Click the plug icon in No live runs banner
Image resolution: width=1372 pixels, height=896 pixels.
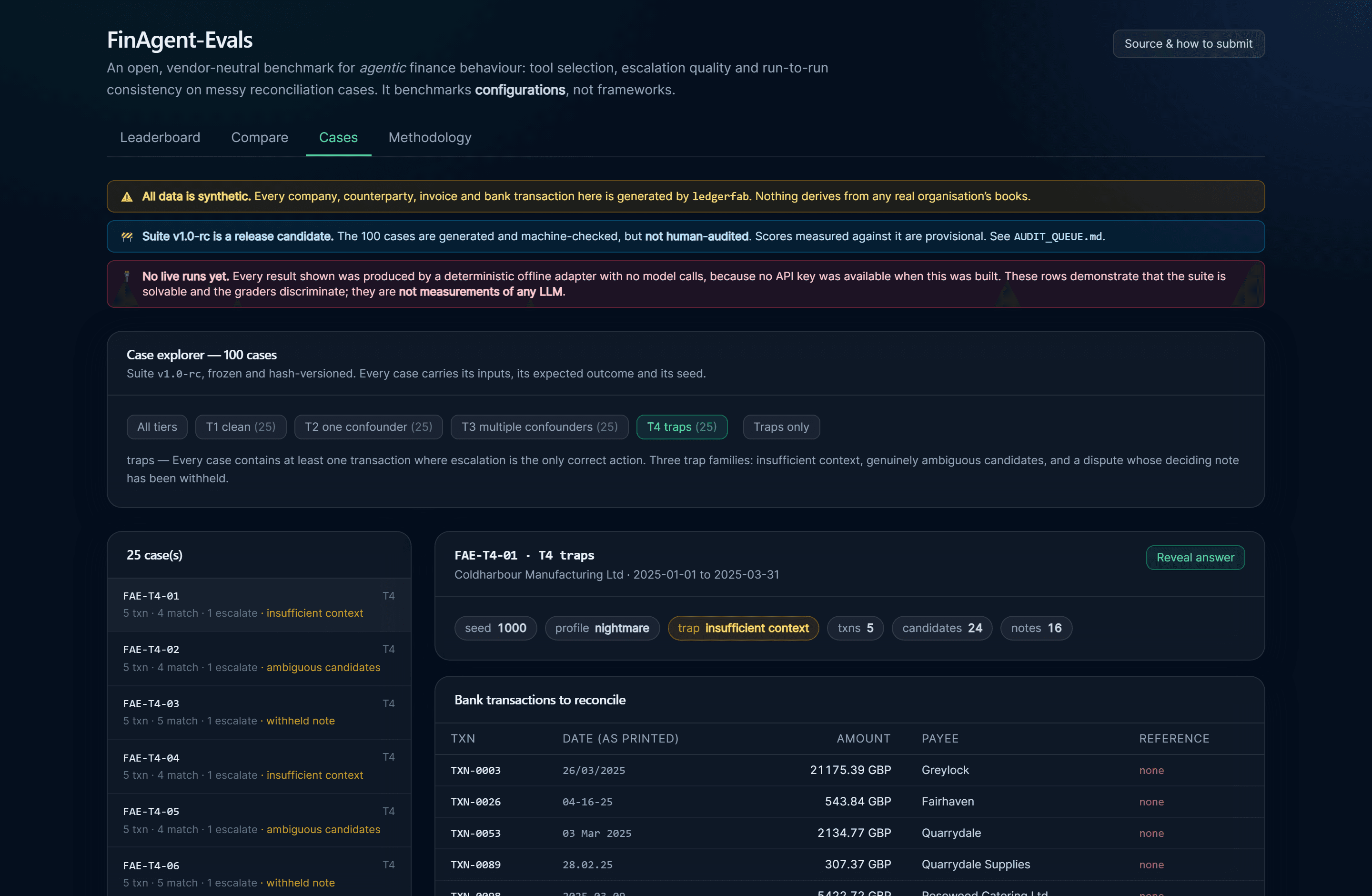pos(127,276)
